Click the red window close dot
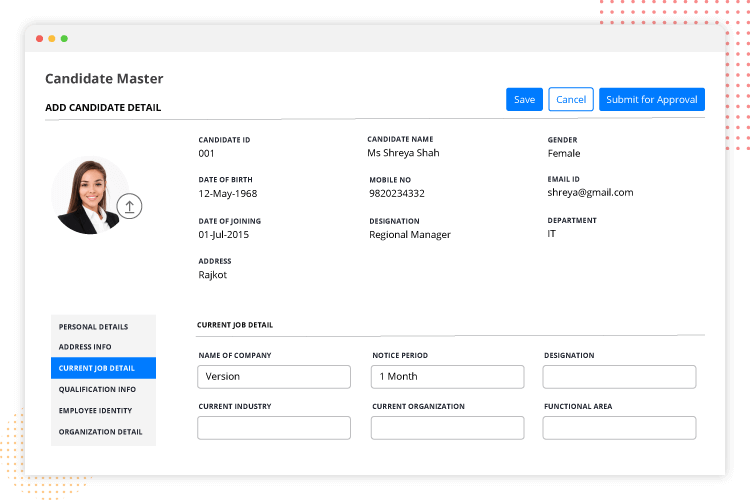Viewport: 750px width, 500px height. pyautogui.click(x=40, y=38)
